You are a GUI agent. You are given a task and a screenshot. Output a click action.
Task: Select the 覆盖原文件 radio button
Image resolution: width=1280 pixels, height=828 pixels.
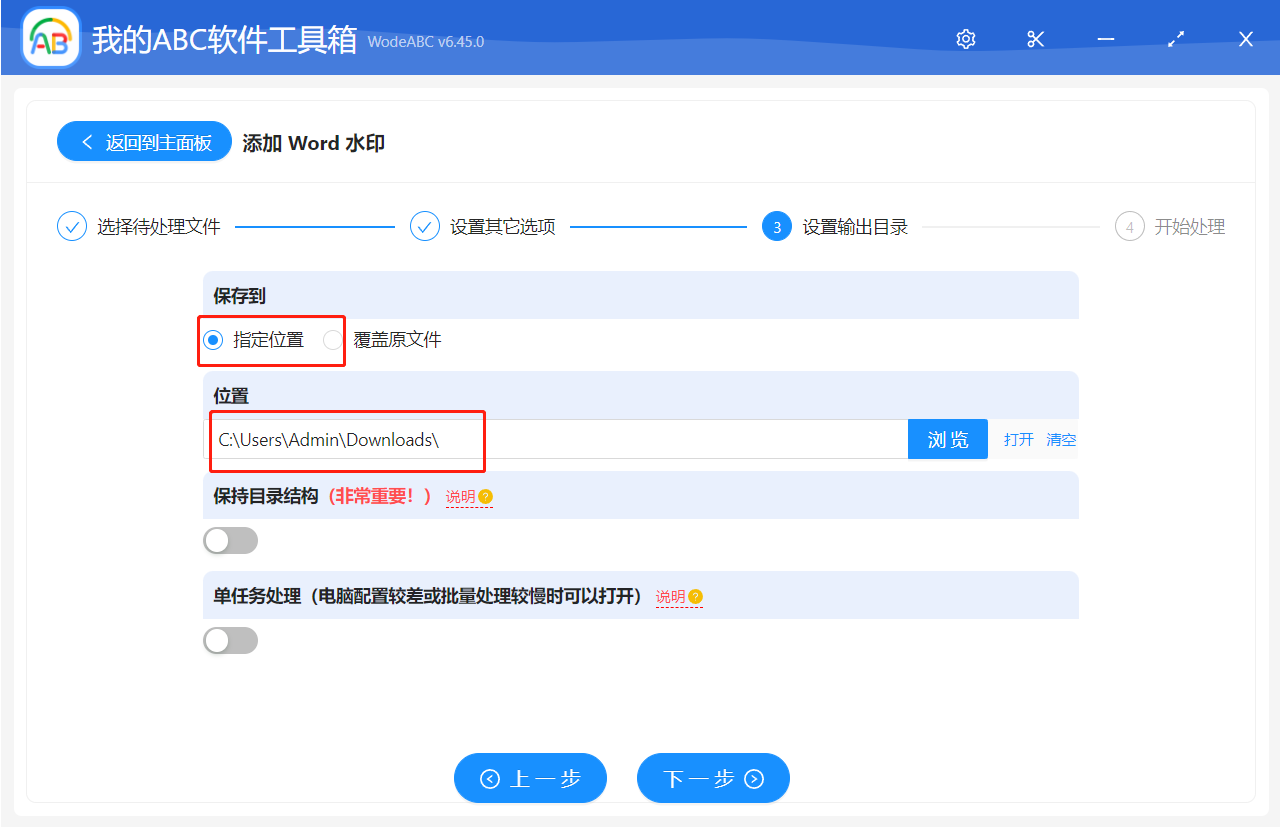(331, 340)
